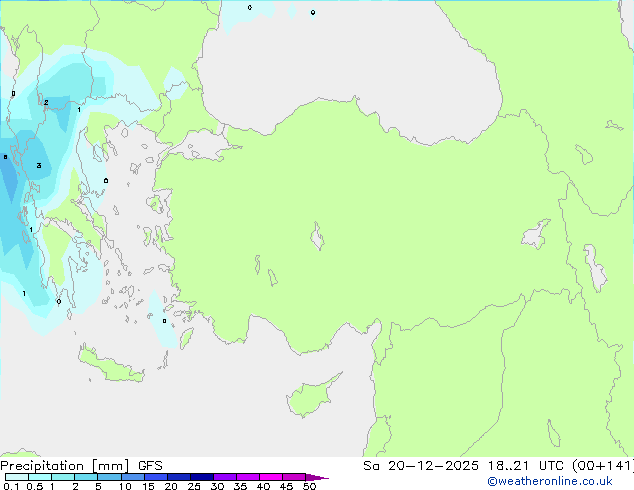Image resolution: width=634 pixels, height=490 pixels.
Task: Click the 0.1–0.5 mm legend color swatch
Action: (17, 477)
